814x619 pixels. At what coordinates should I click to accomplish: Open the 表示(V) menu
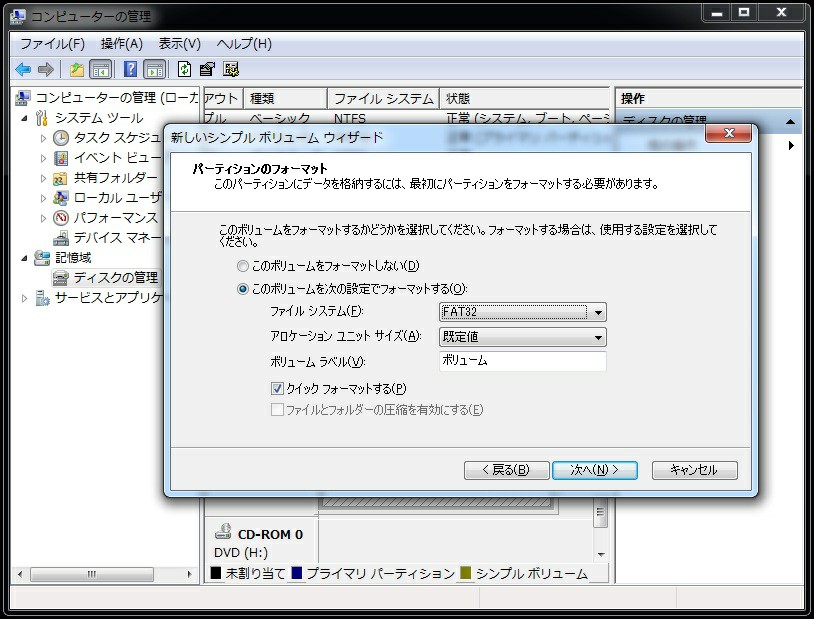coord(179,44)
